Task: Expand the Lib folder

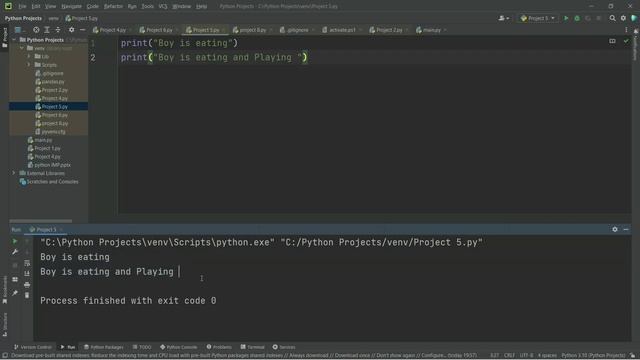Action: 29,56
